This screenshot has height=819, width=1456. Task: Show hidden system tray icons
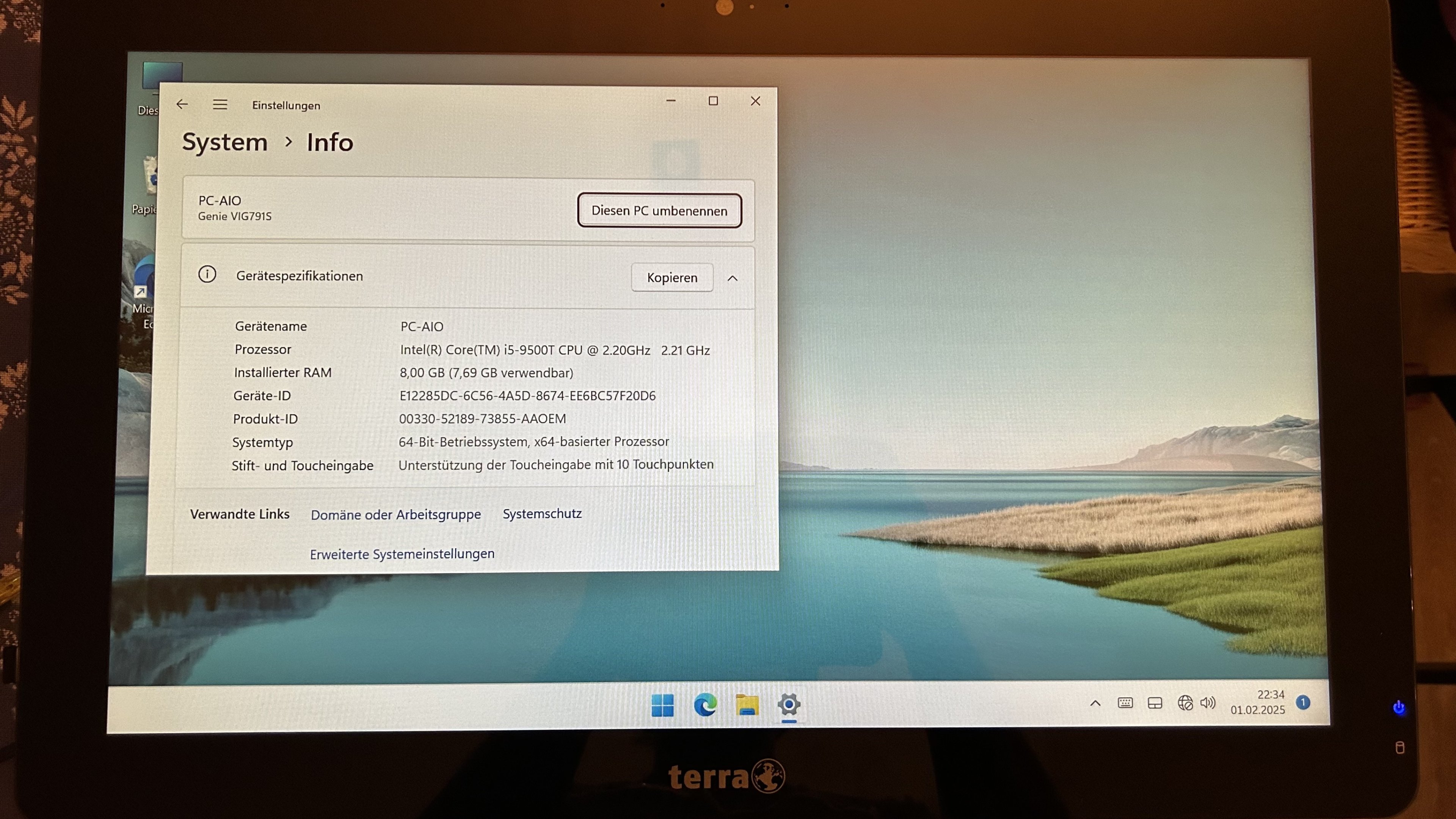1095,703
